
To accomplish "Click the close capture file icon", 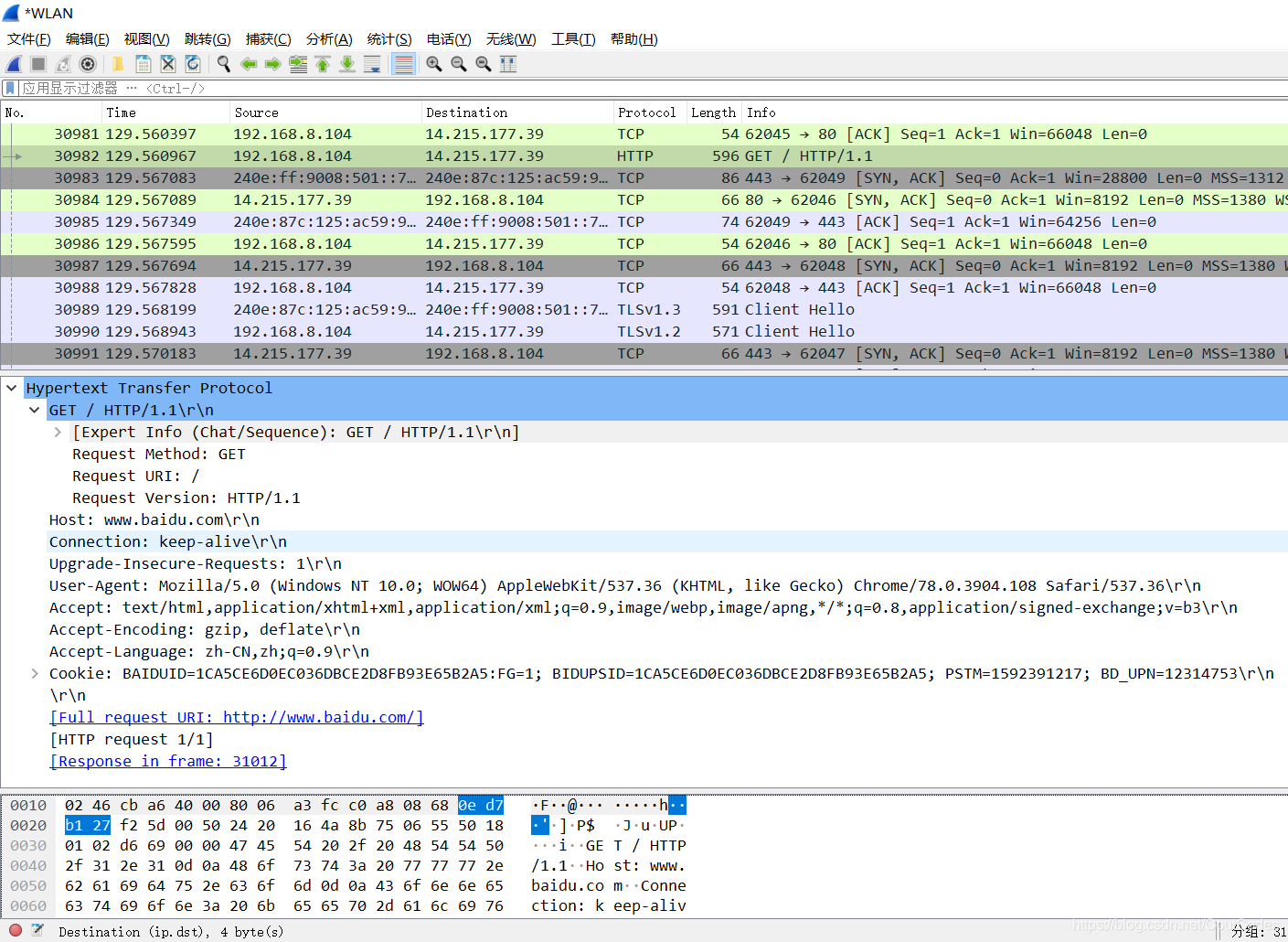I will point(167,64).
